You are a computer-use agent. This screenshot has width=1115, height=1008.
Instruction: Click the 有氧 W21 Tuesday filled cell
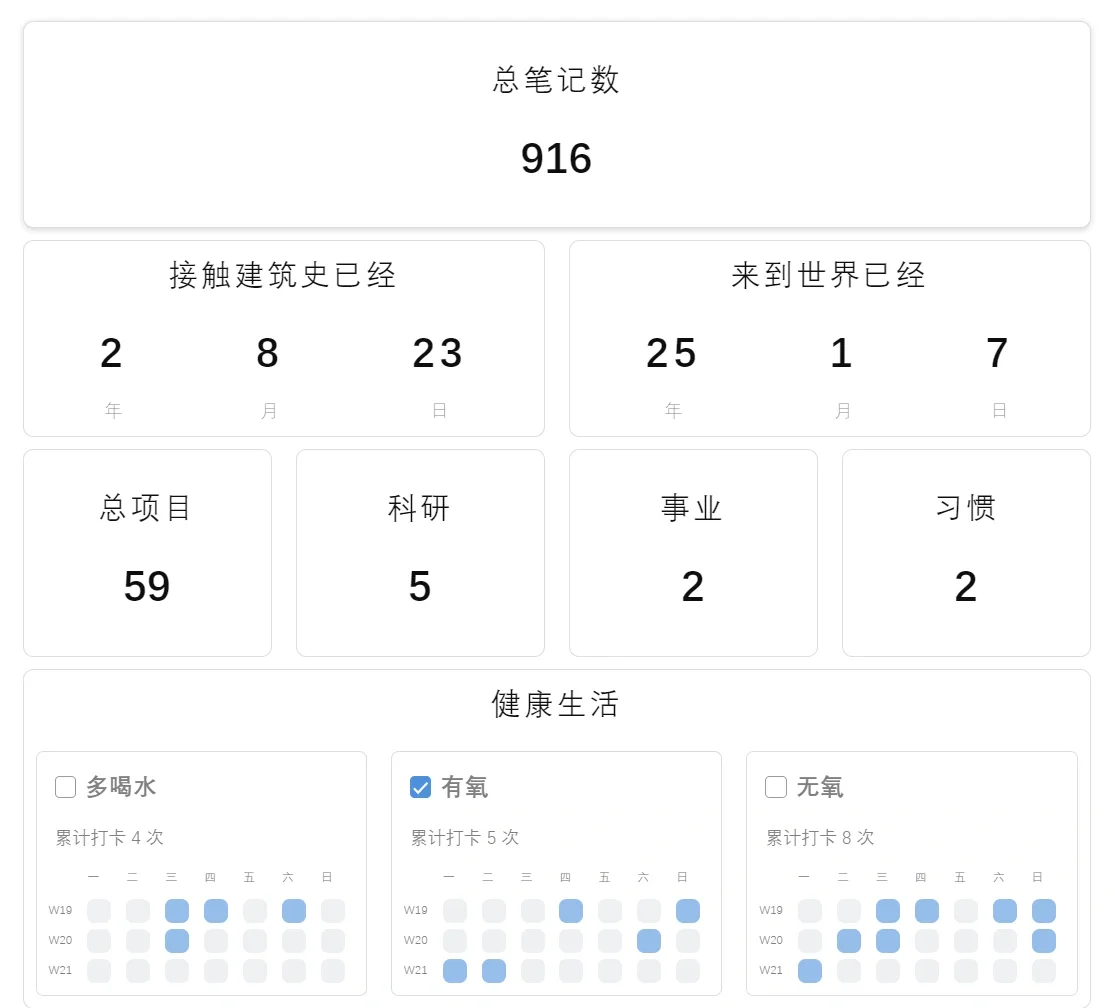(x=494, y=970)
